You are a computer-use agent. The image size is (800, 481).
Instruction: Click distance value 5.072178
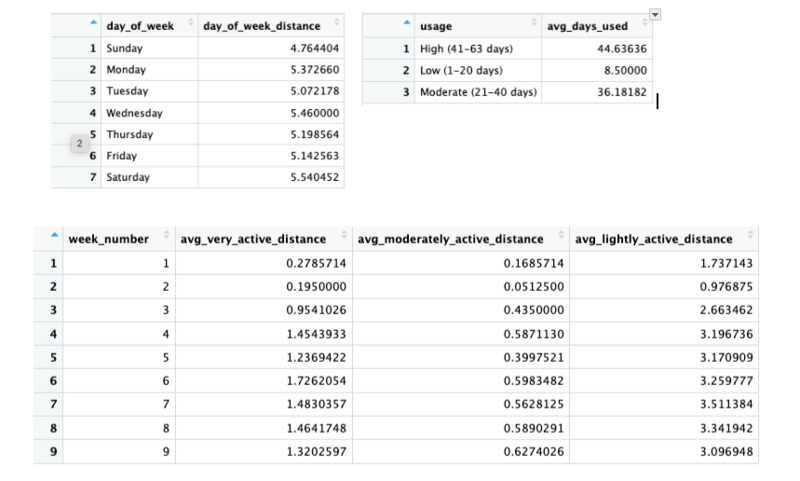(314, 91)
